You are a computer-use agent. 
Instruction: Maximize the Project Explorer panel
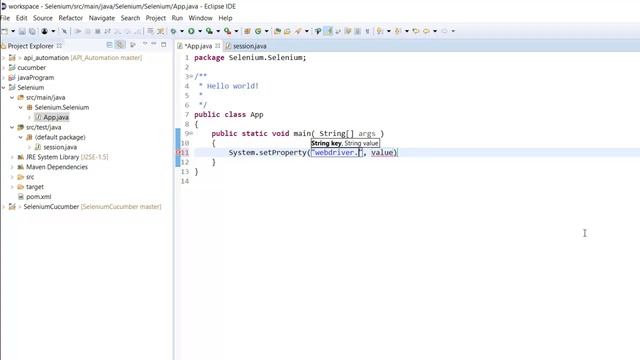164,44
